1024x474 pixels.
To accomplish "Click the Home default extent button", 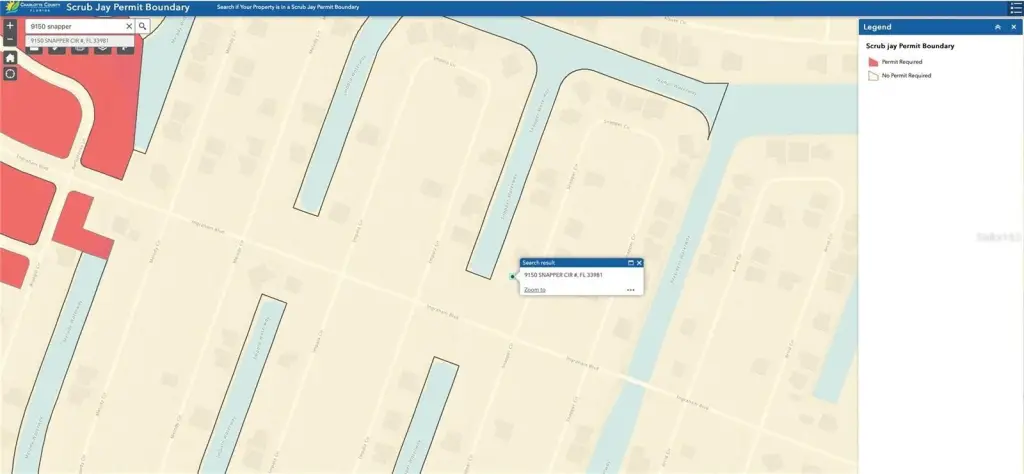I will pos(10,58).
